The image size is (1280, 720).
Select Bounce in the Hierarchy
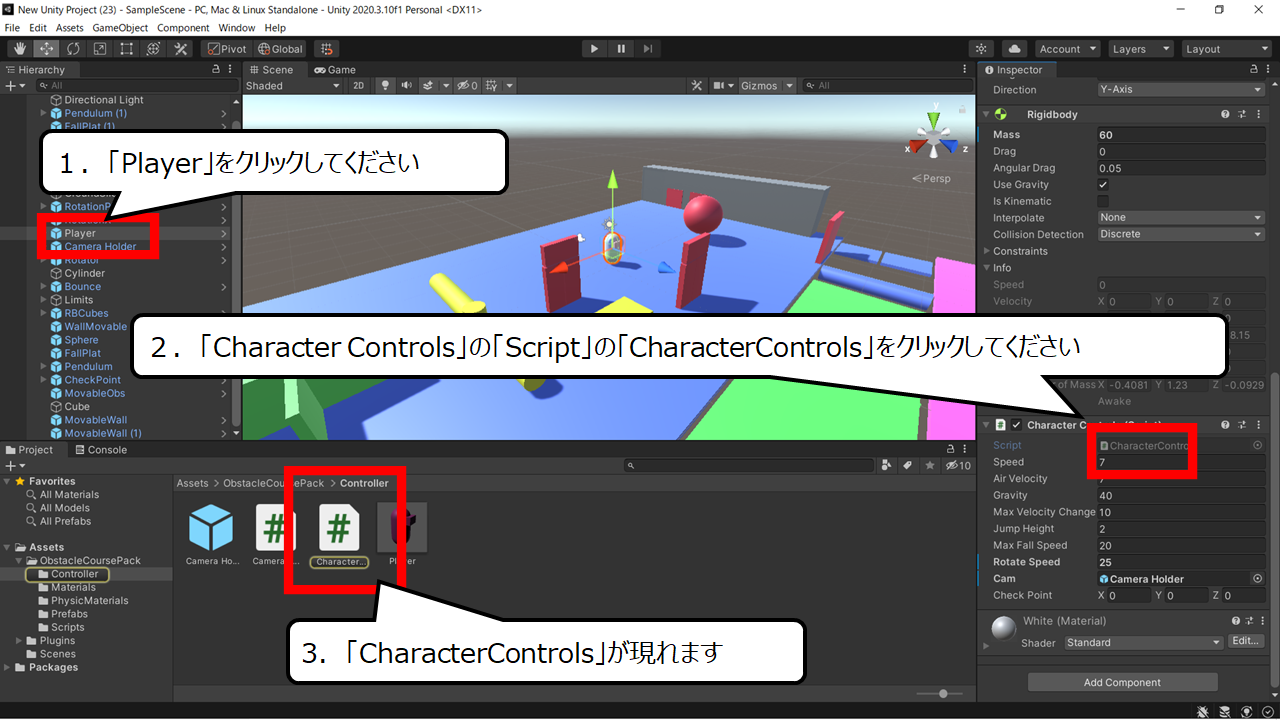(x=82, y=286)
